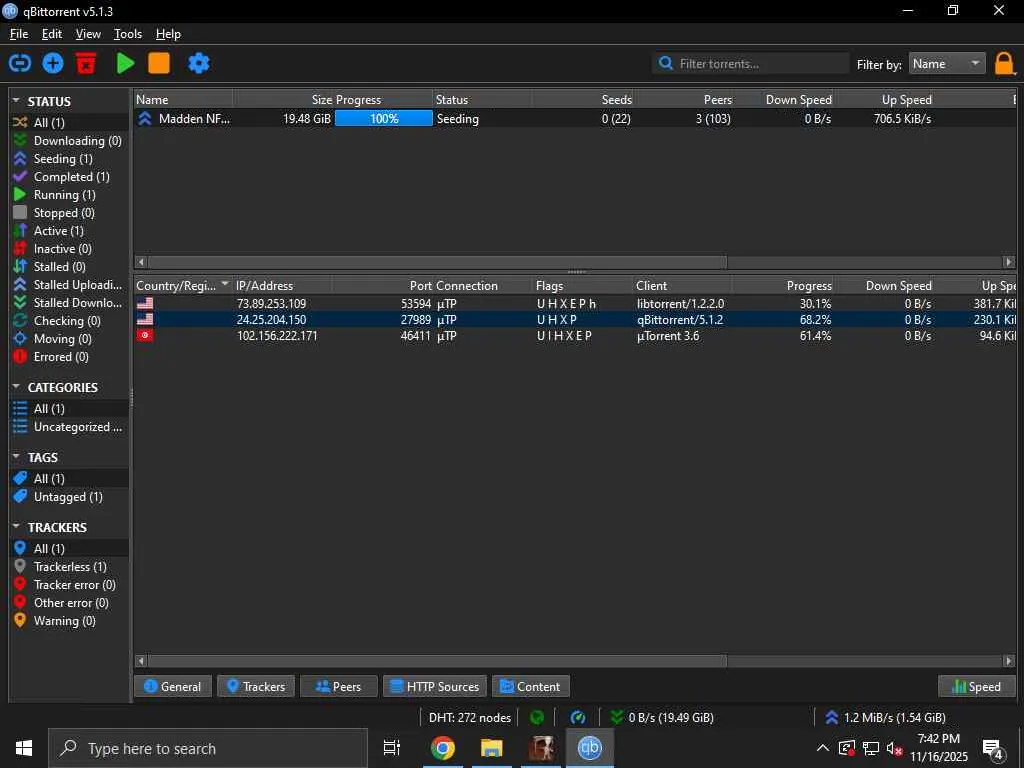
Task: Select Stalled (0) status filter
Action: (x=69, y=266)
